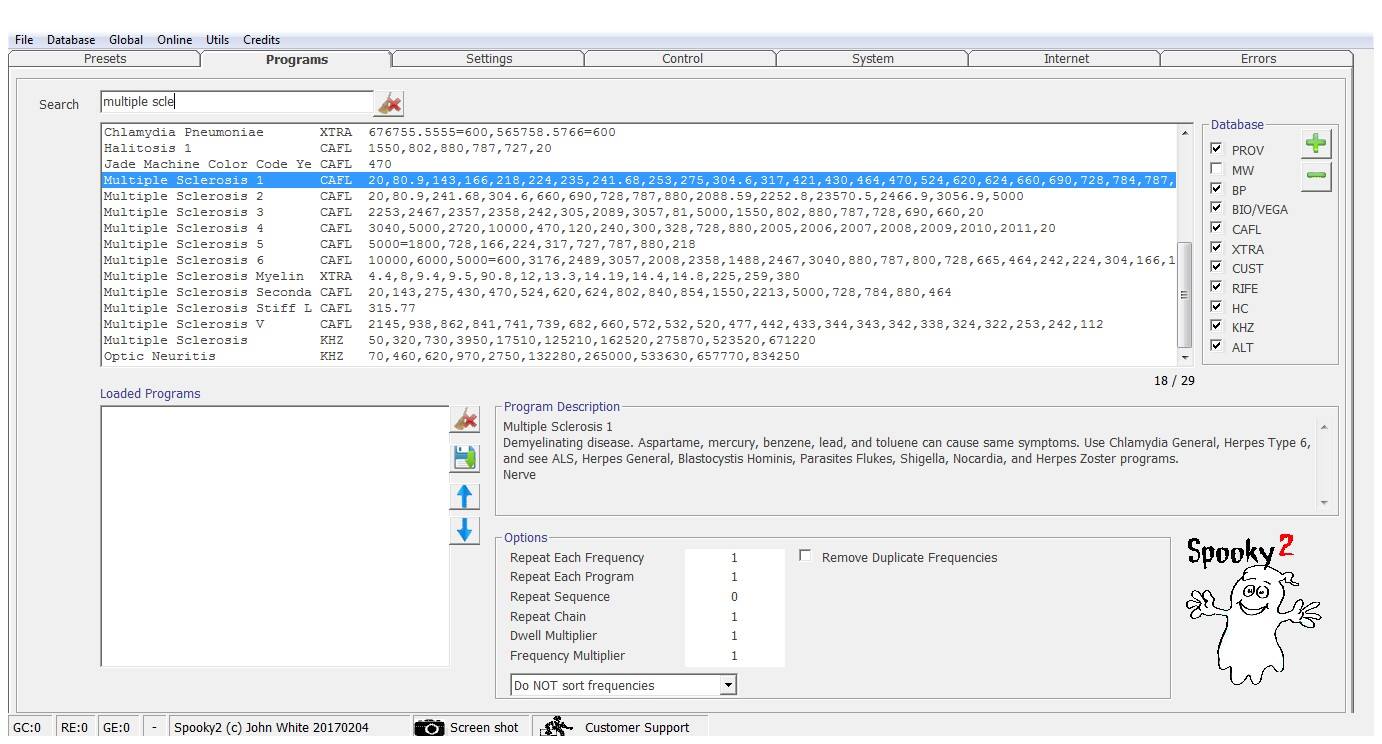Save loaded programs with disk icon
The width and height of the screenshot is (1382, 744).
[x=465, y=458]
